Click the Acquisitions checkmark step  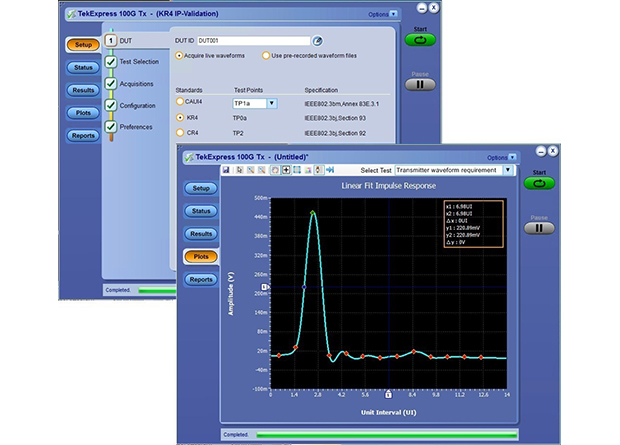point(111,84)
